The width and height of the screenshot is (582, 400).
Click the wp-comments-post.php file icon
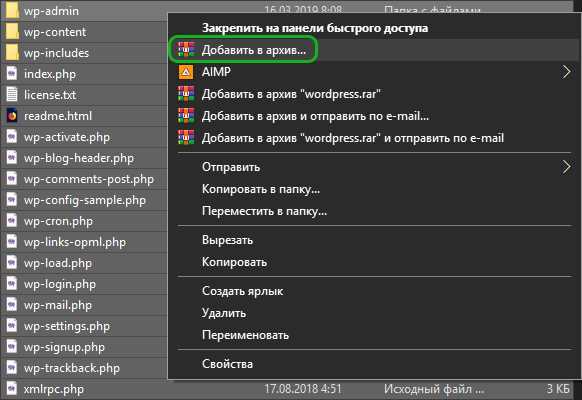point(12,179)
